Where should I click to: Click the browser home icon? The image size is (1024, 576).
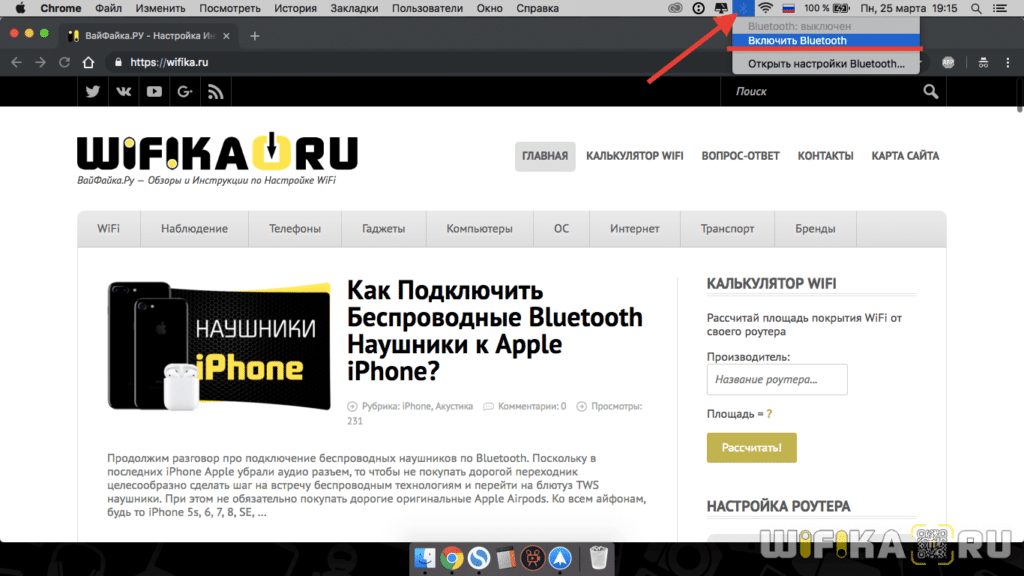tap(89, 62)
